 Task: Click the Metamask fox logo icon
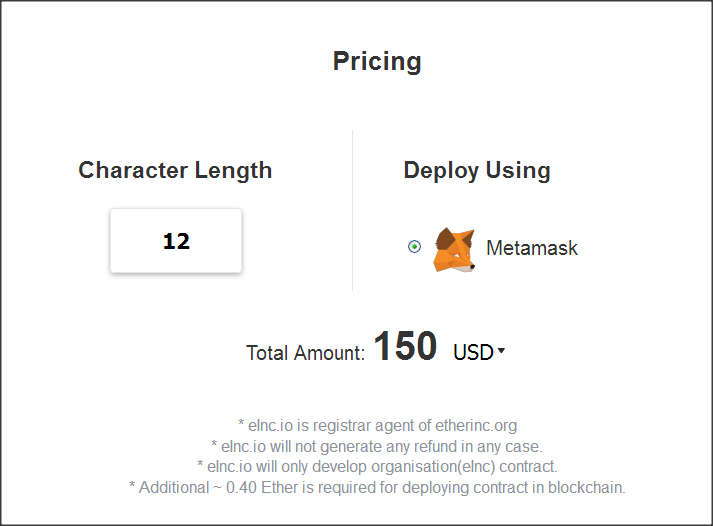454,250
